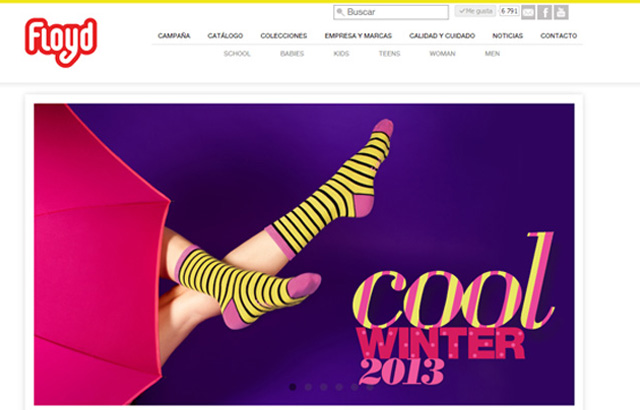This screenshot has width=640, height=410.
Task: Select the Men category link
Action: (x=492, y=53)
